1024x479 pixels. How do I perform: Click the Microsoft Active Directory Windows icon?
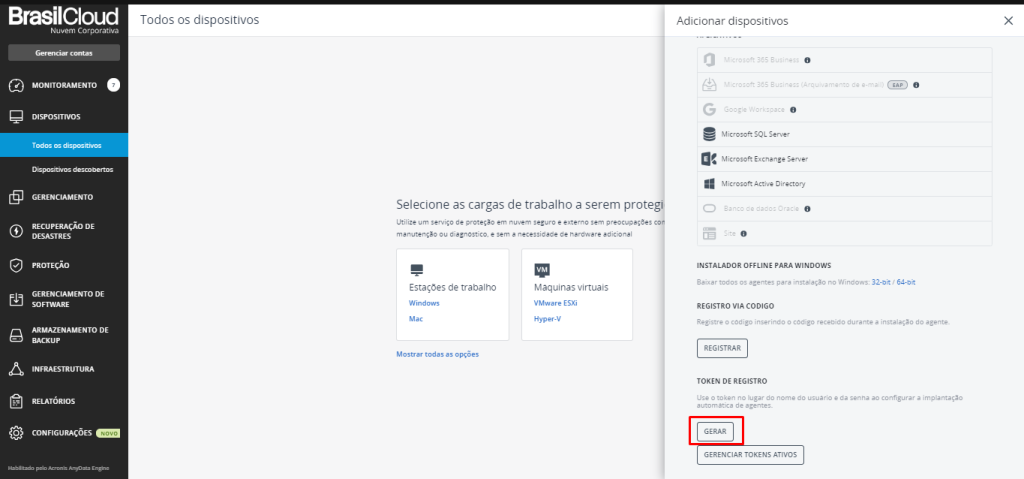tap(709, 184)
